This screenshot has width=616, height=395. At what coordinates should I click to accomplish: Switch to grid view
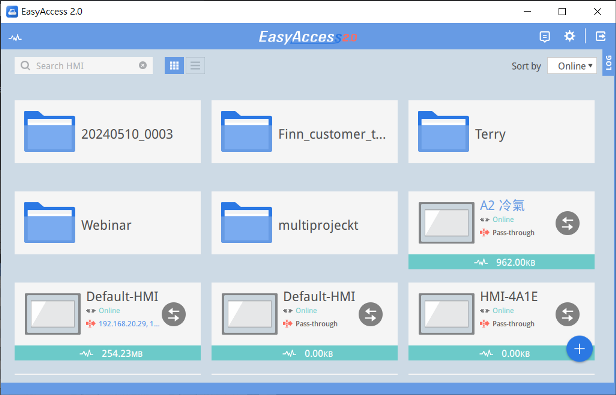pos(174,66)
